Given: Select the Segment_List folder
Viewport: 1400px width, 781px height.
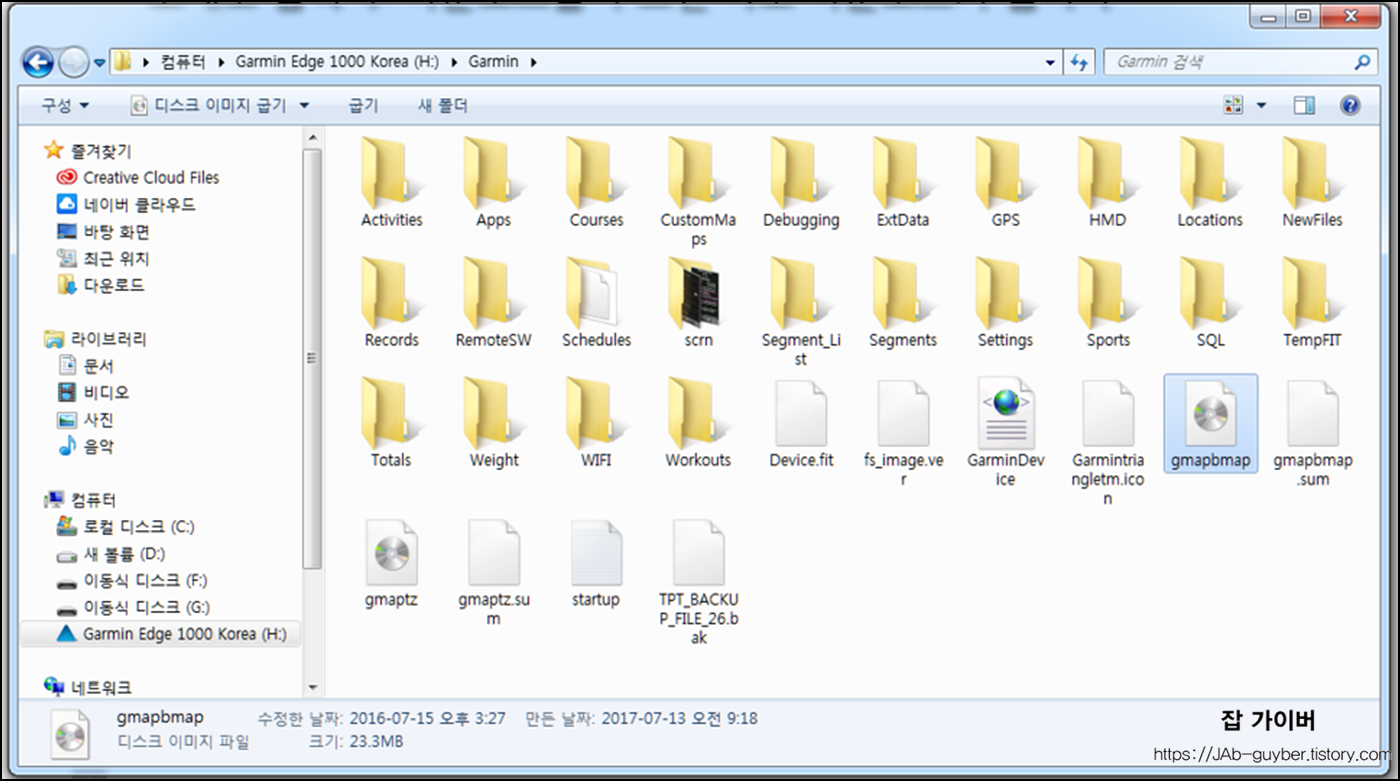Looking at the screenshot, I should pos(801,312).
